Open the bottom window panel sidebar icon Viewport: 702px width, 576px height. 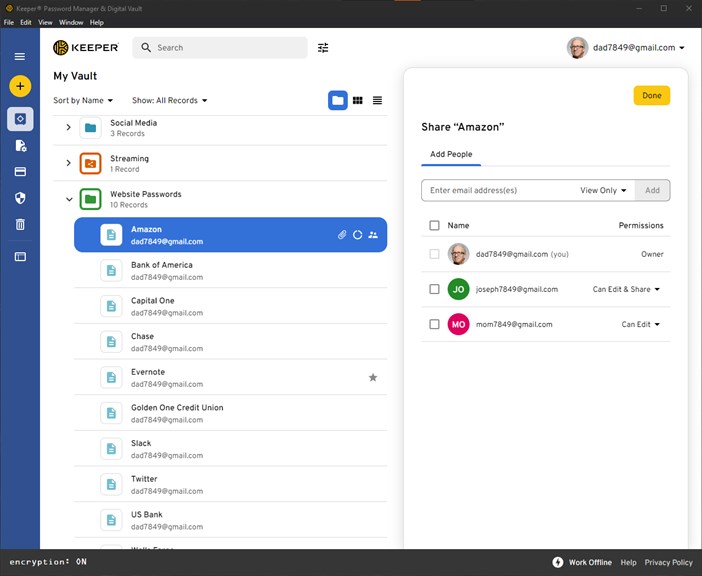click(x=20, y=256)
